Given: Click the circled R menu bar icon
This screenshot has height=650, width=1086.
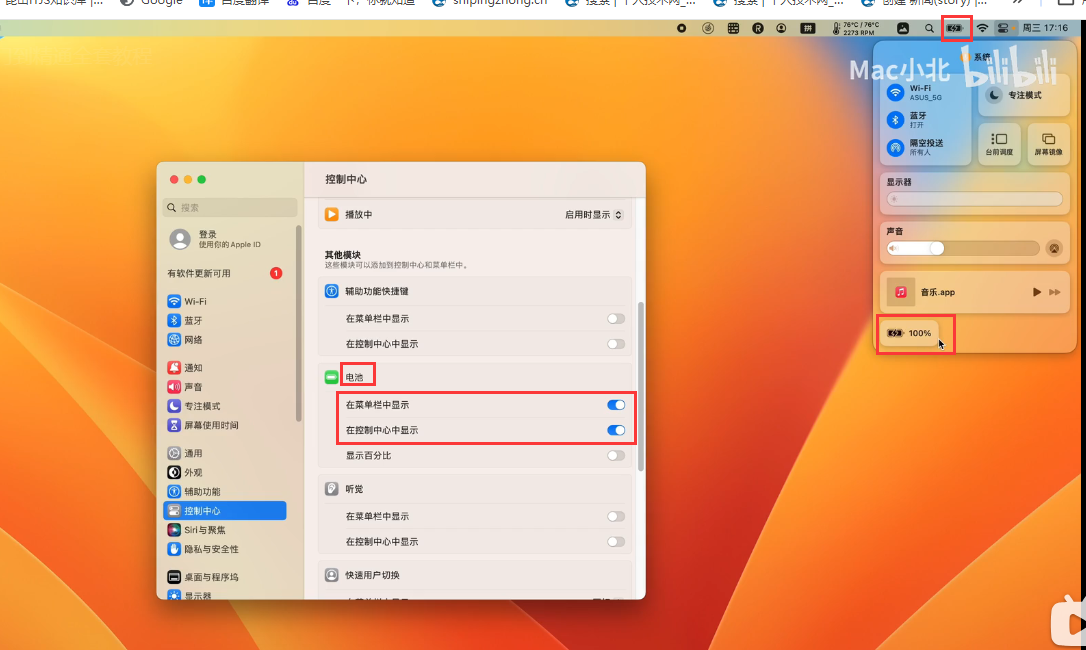Looking at the screenshot, I should click(x=758, y=28).
